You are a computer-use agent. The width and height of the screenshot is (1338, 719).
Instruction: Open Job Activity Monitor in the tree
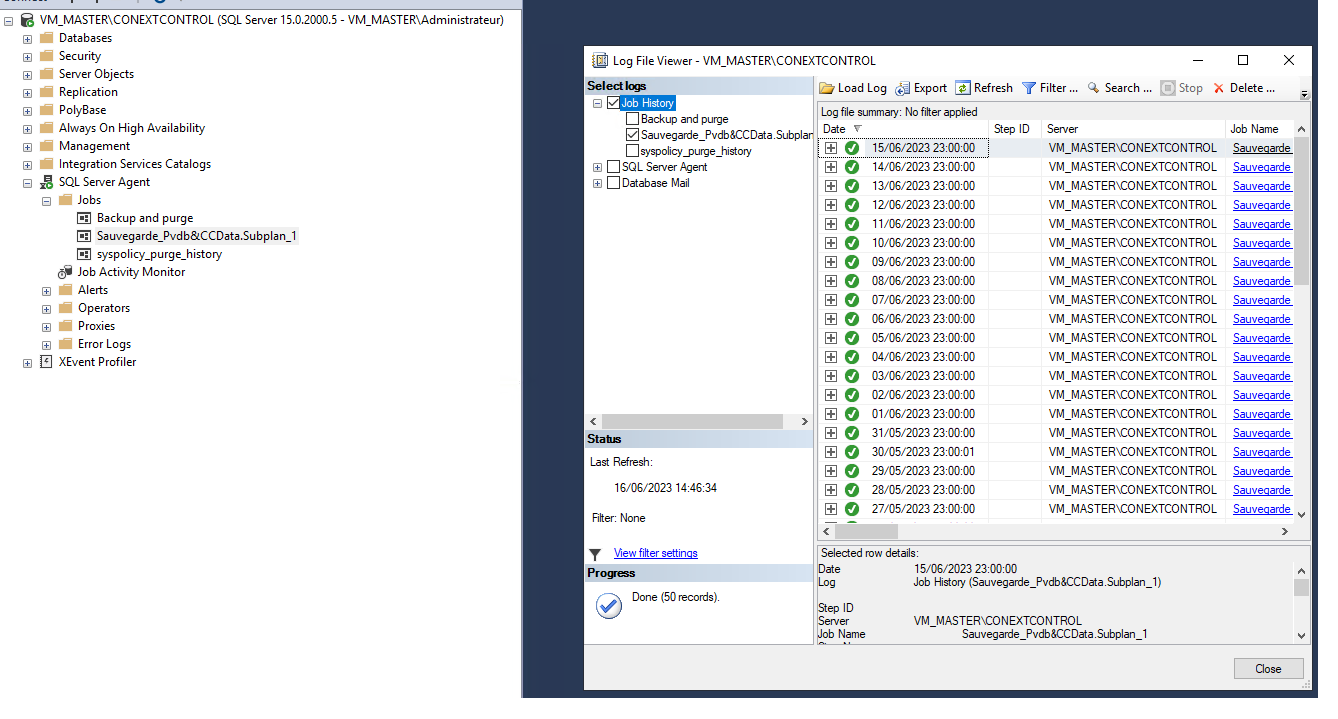pos(131,272)
